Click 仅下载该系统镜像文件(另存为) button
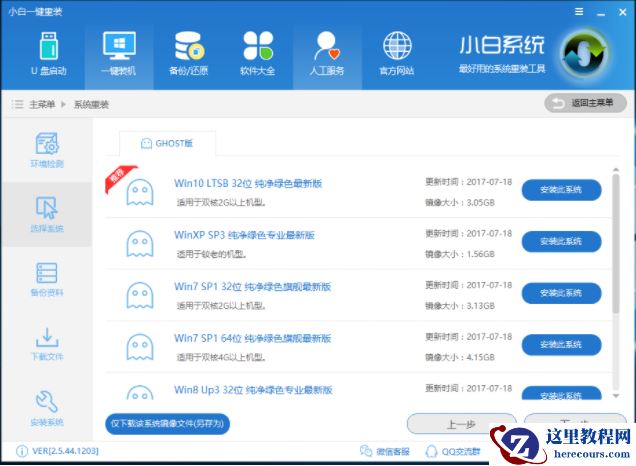Viewport: 636px width, 466px height. tap(168, 424)
